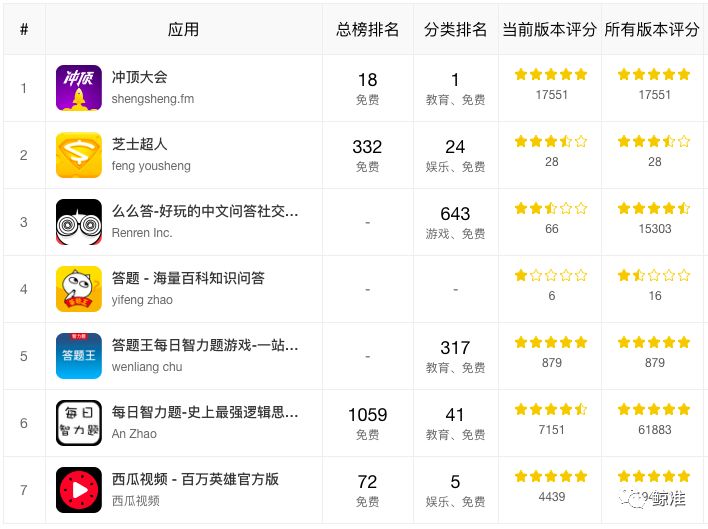
Task: Select the 1059 overall rank for 每日智力题
Action: click(368, 415)
